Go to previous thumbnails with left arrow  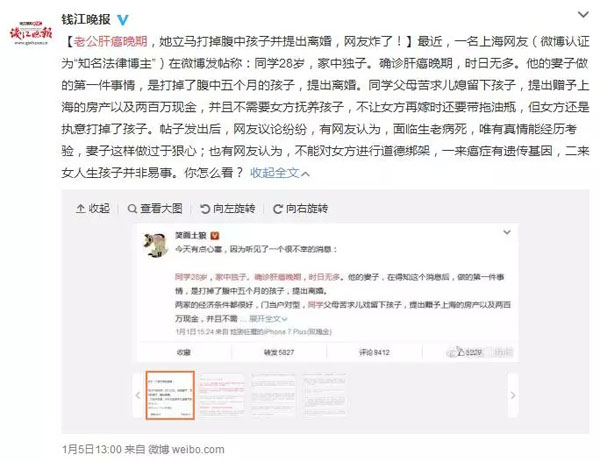[138, 395]
